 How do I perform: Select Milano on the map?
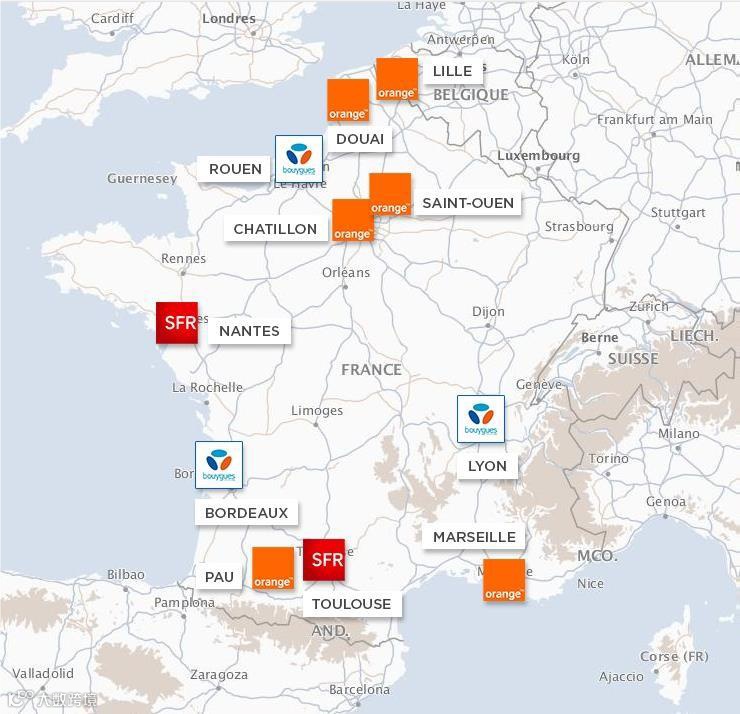click(x=679, y=433)
